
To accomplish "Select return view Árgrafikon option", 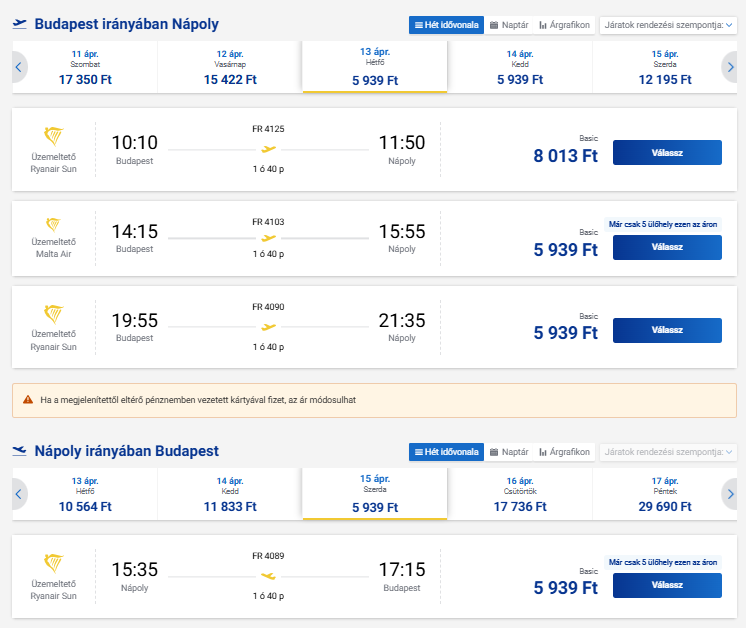I will pos(565,452).
